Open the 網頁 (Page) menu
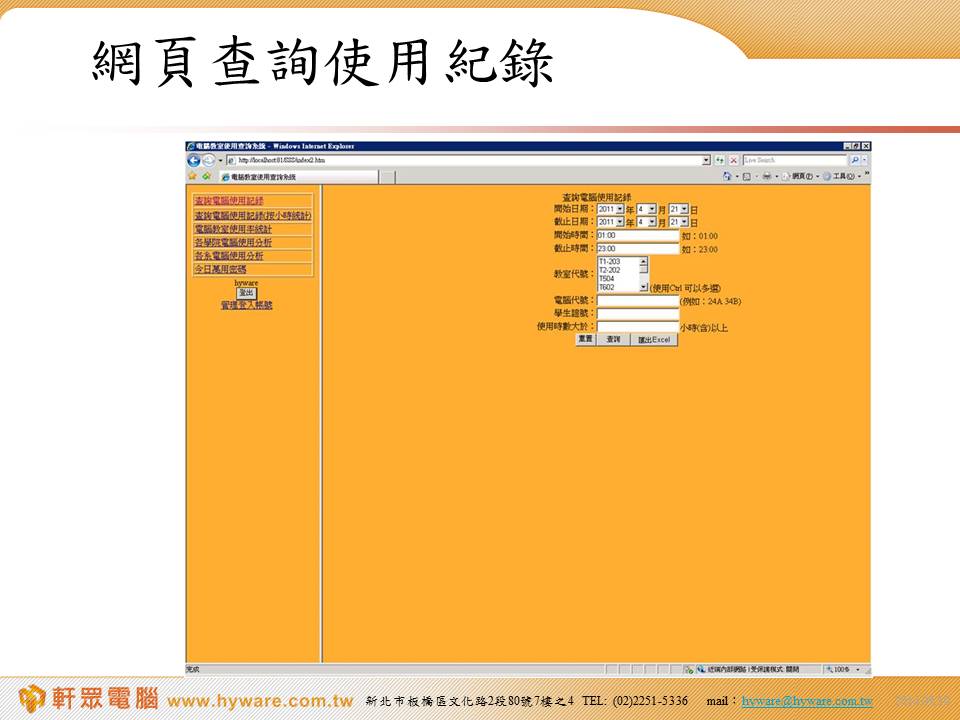 pos(804,176)
